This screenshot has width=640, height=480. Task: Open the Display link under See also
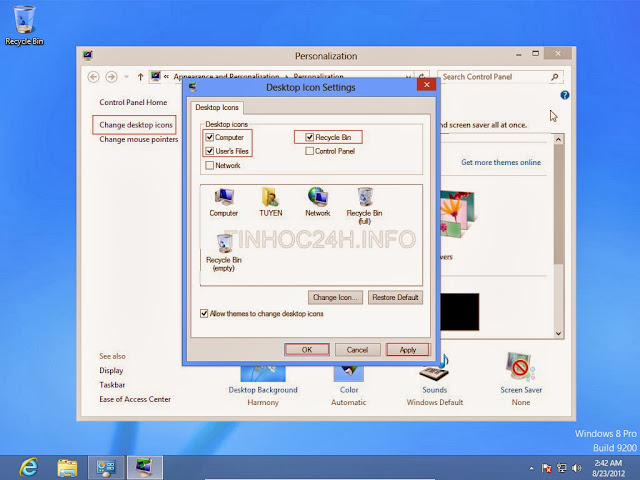(111, 371)
